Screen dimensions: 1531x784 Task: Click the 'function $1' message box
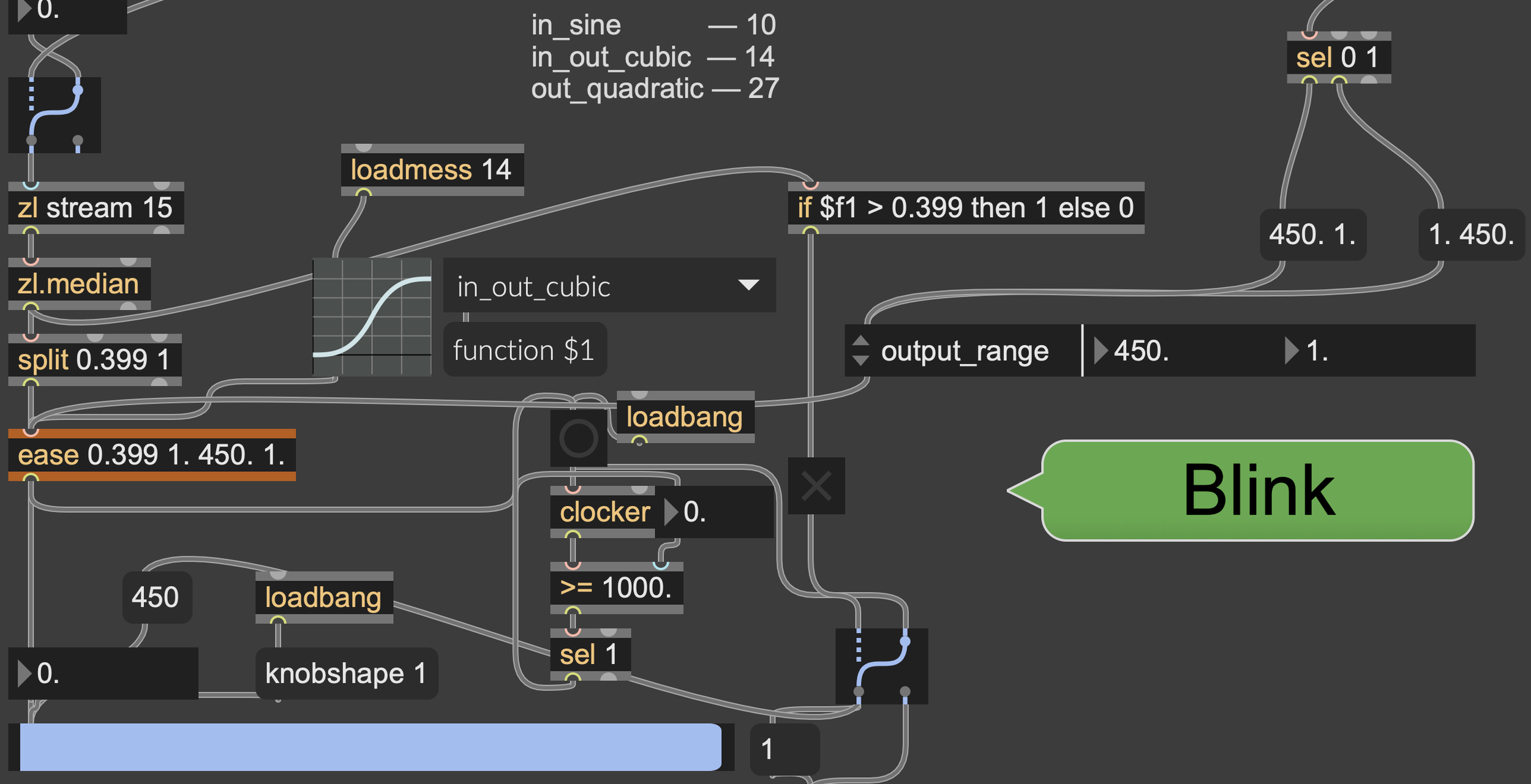524,350
